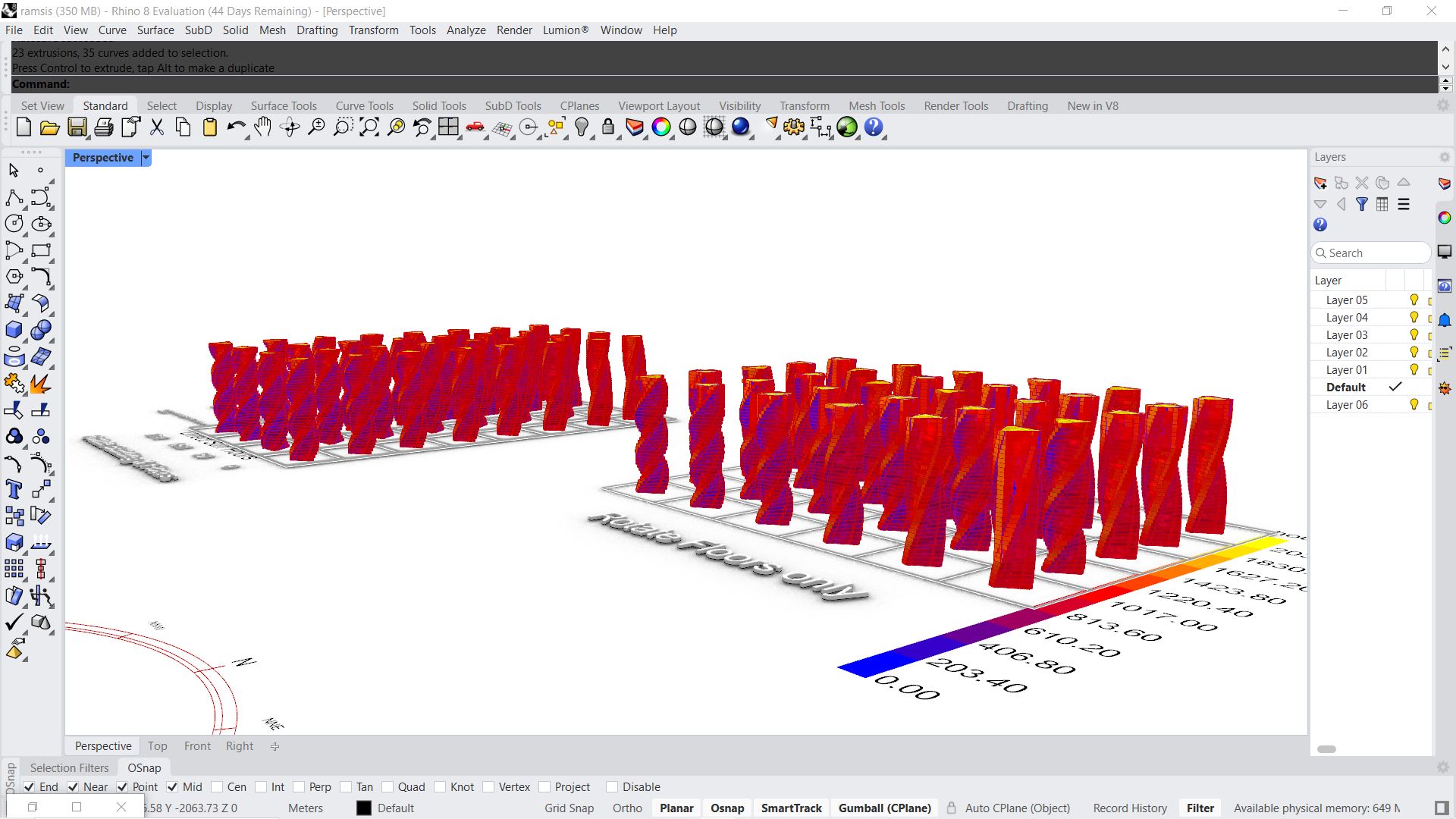Screen dimensions: 1456x819
Task: Cut selection with scissors icon
Action: click(157, 127)
